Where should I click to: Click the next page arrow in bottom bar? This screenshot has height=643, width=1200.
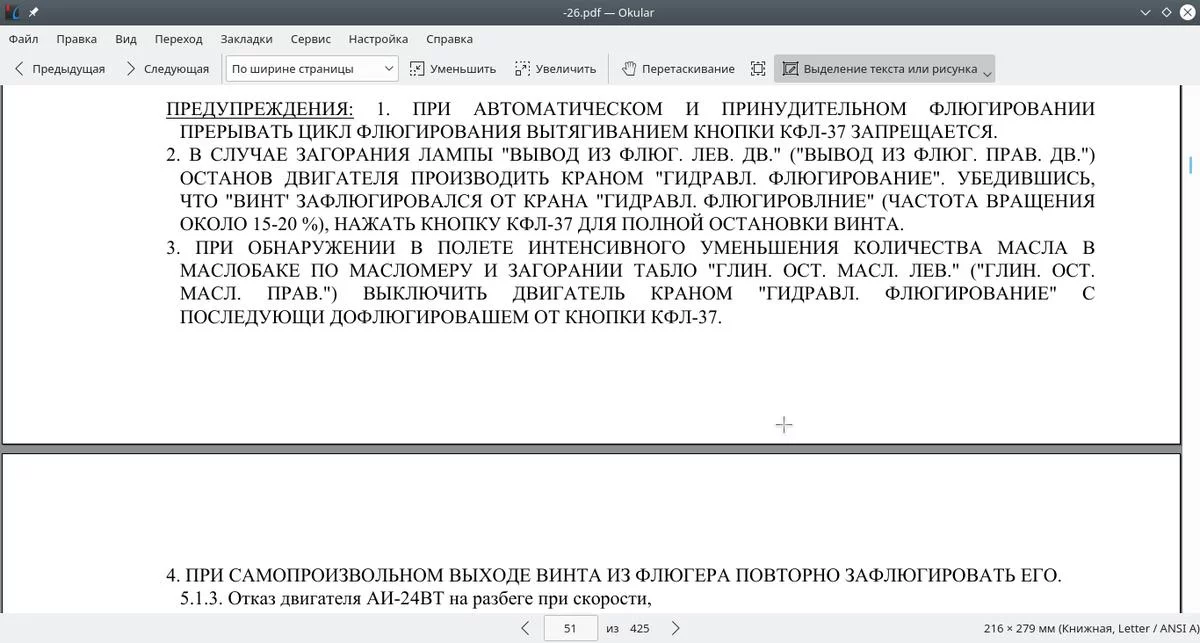click(675, 628)
